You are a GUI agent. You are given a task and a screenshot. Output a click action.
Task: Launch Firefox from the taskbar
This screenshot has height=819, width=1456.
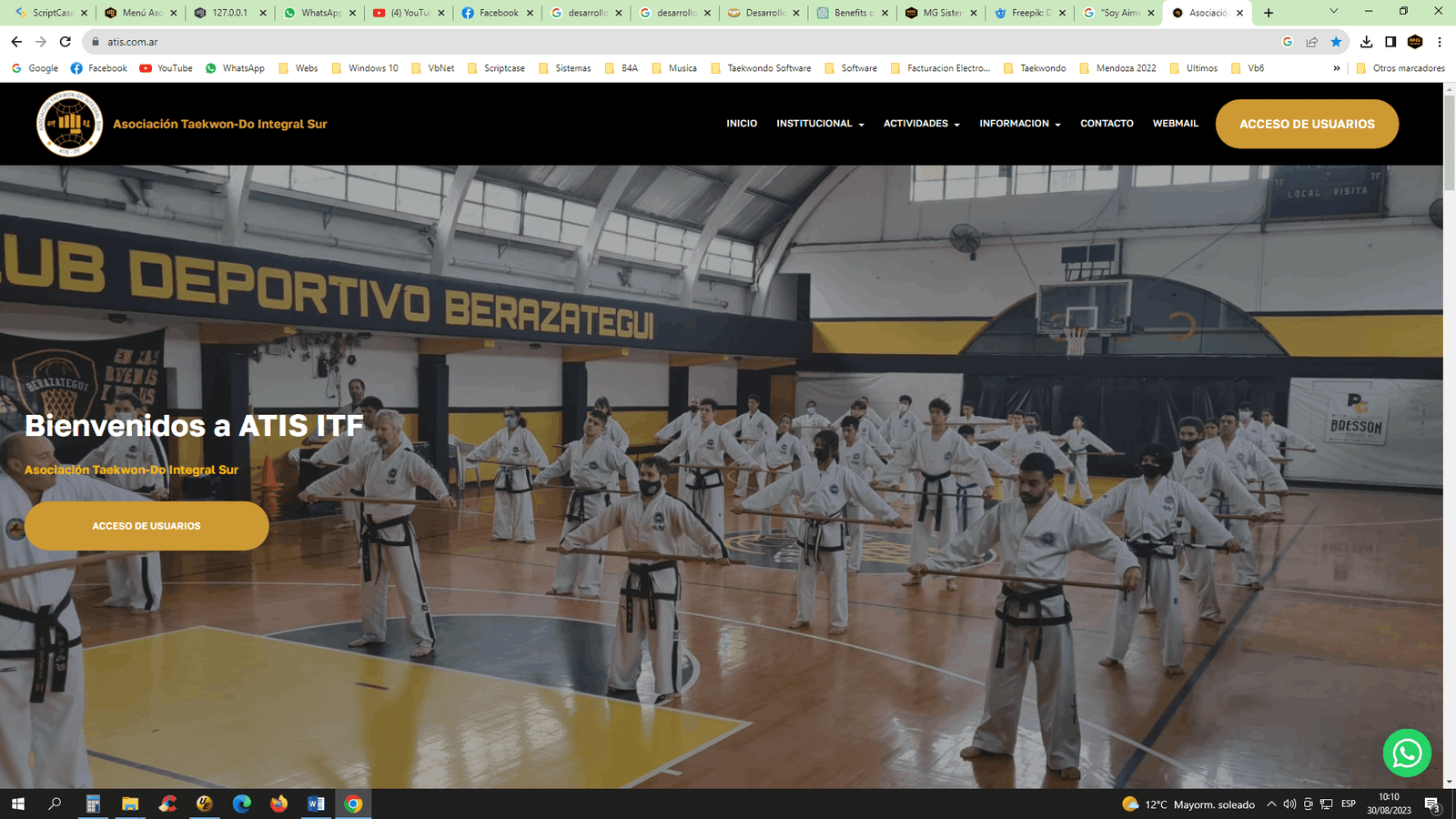[278, 804]
